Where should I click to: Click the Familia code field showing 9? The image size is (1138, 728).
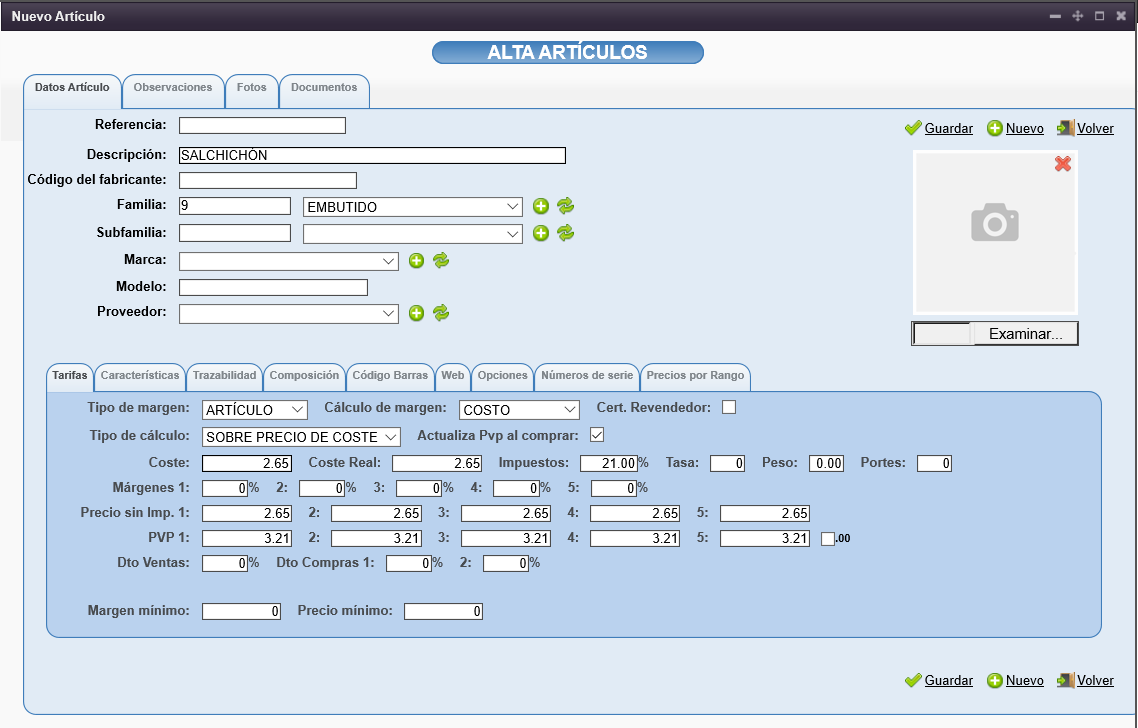tap(234, 206)
